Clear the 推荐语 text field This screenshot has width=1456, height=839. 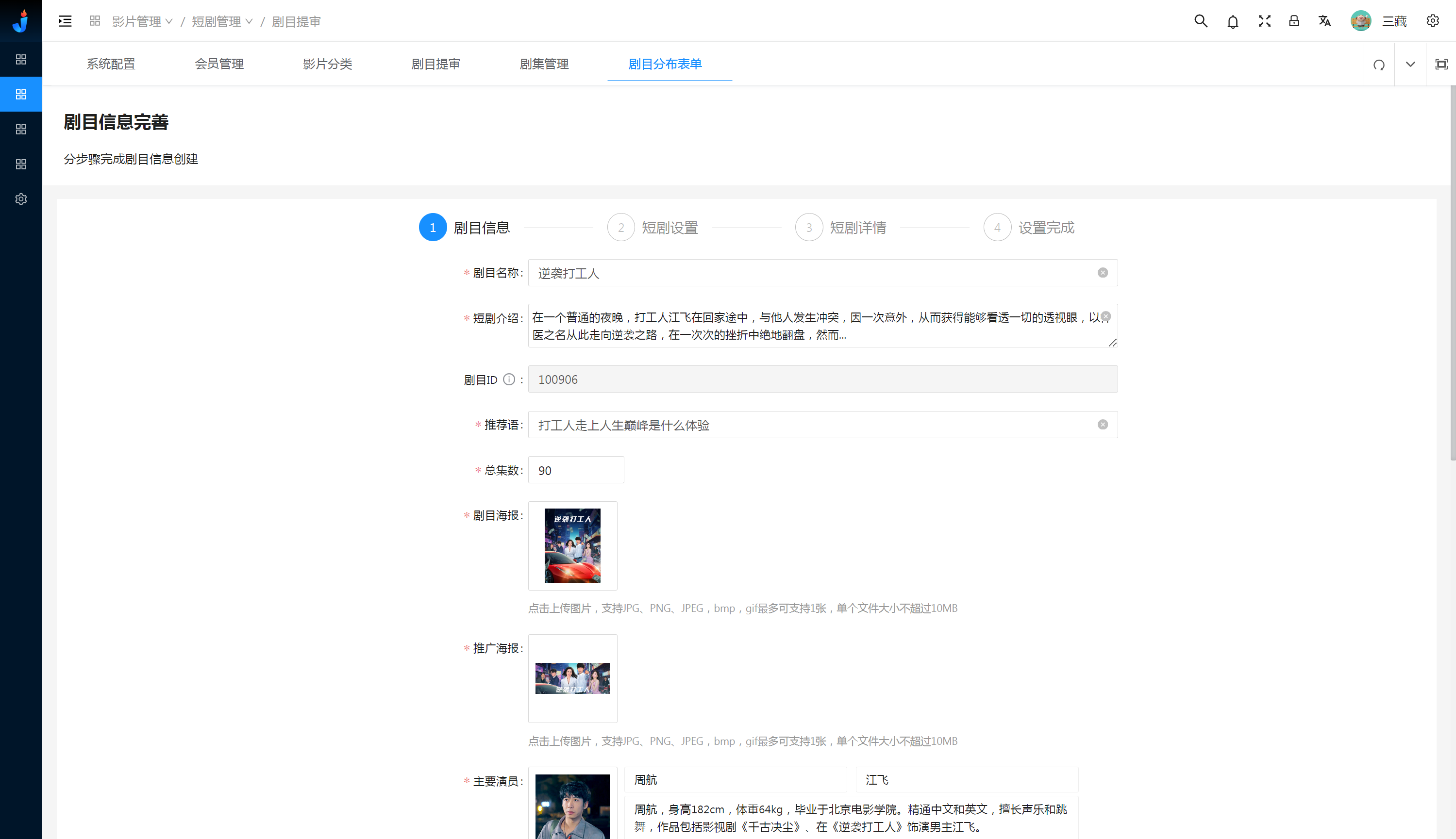pyautogui.click(x=1102, y=425)
